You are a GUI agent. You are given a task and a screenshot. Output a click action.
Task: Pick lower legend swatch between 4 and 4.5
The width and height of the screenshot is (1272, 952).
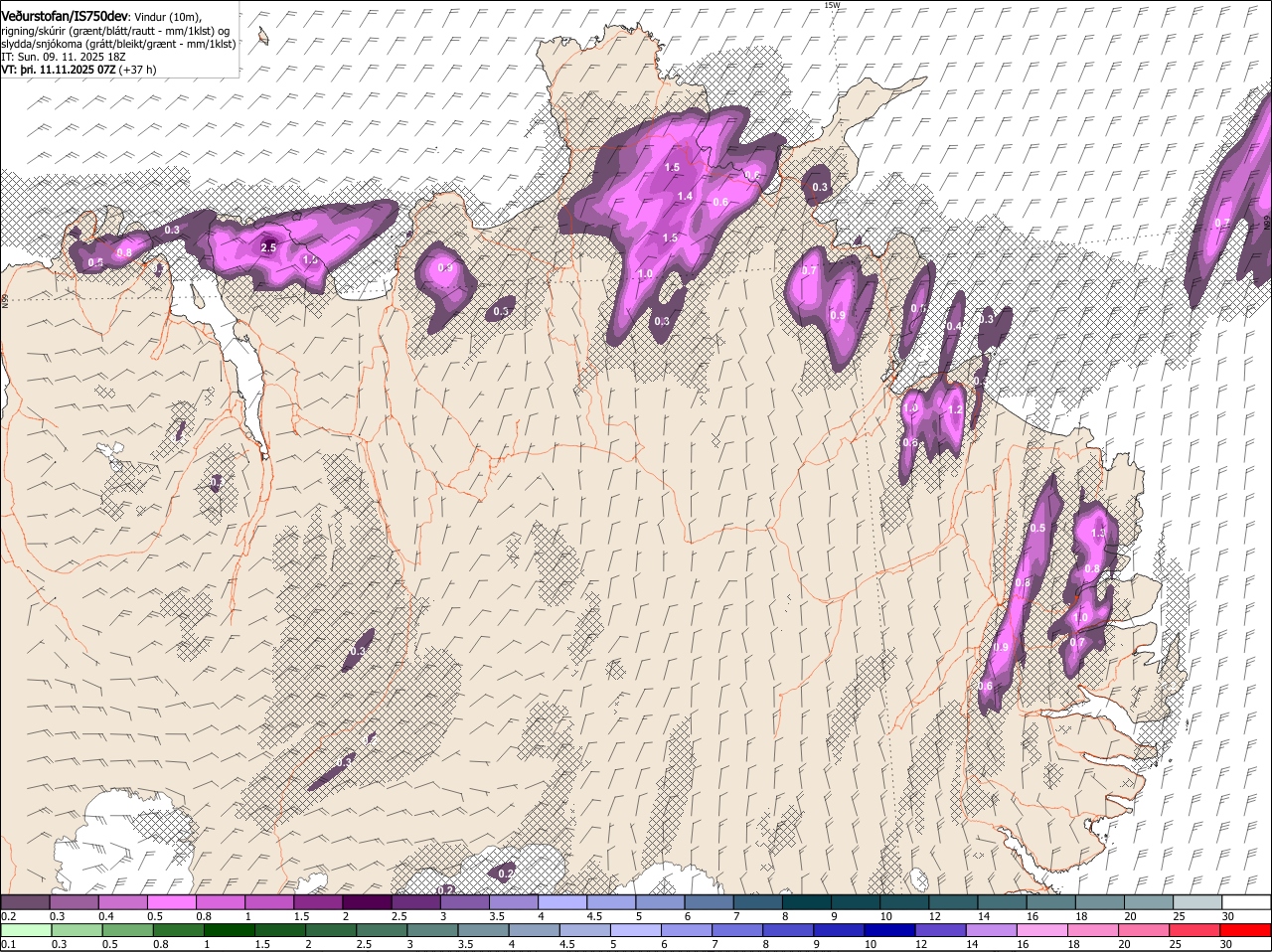[x=536, y=930]
